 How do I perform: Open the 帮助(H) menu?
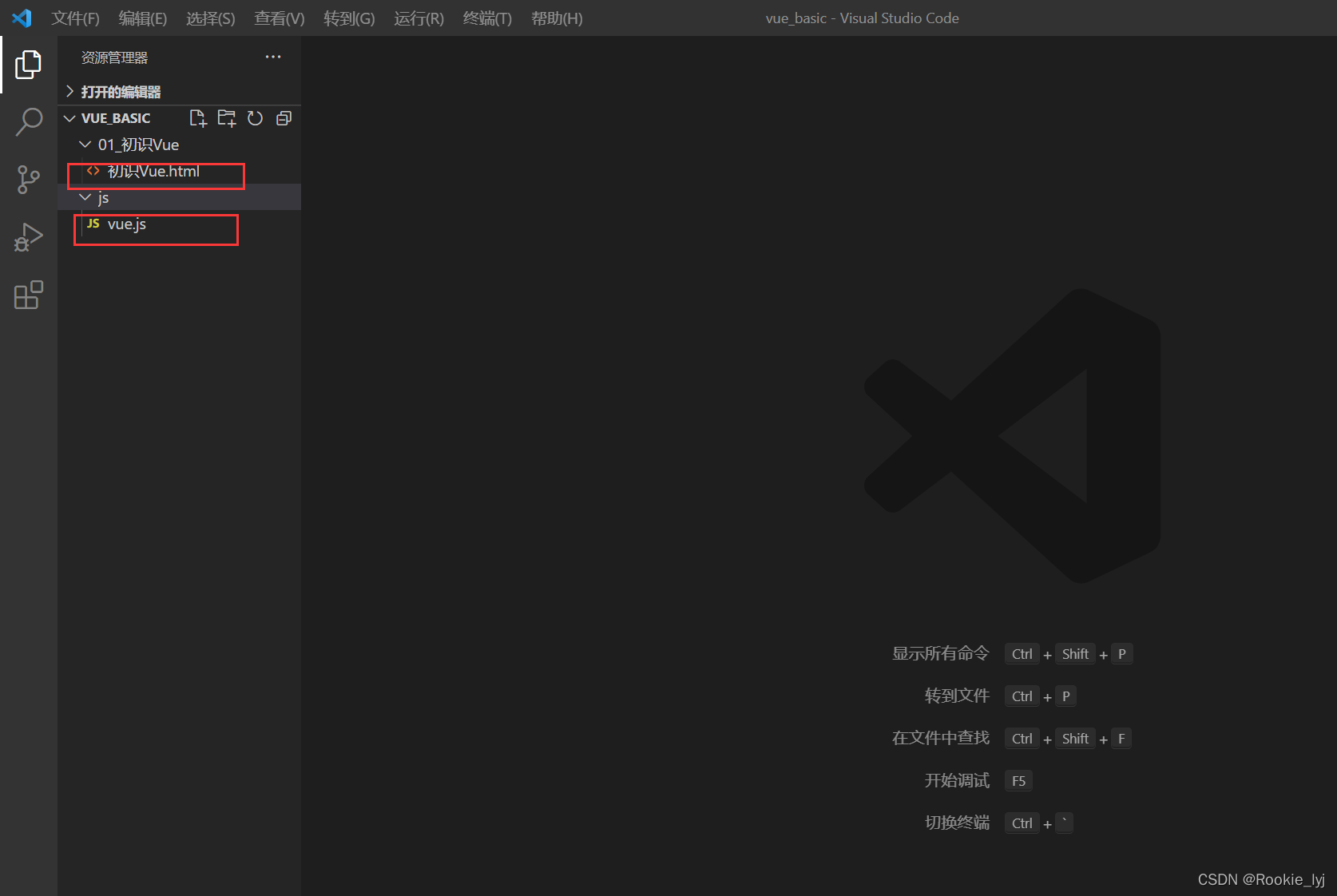pyautogui.click(x=557, y=18)
